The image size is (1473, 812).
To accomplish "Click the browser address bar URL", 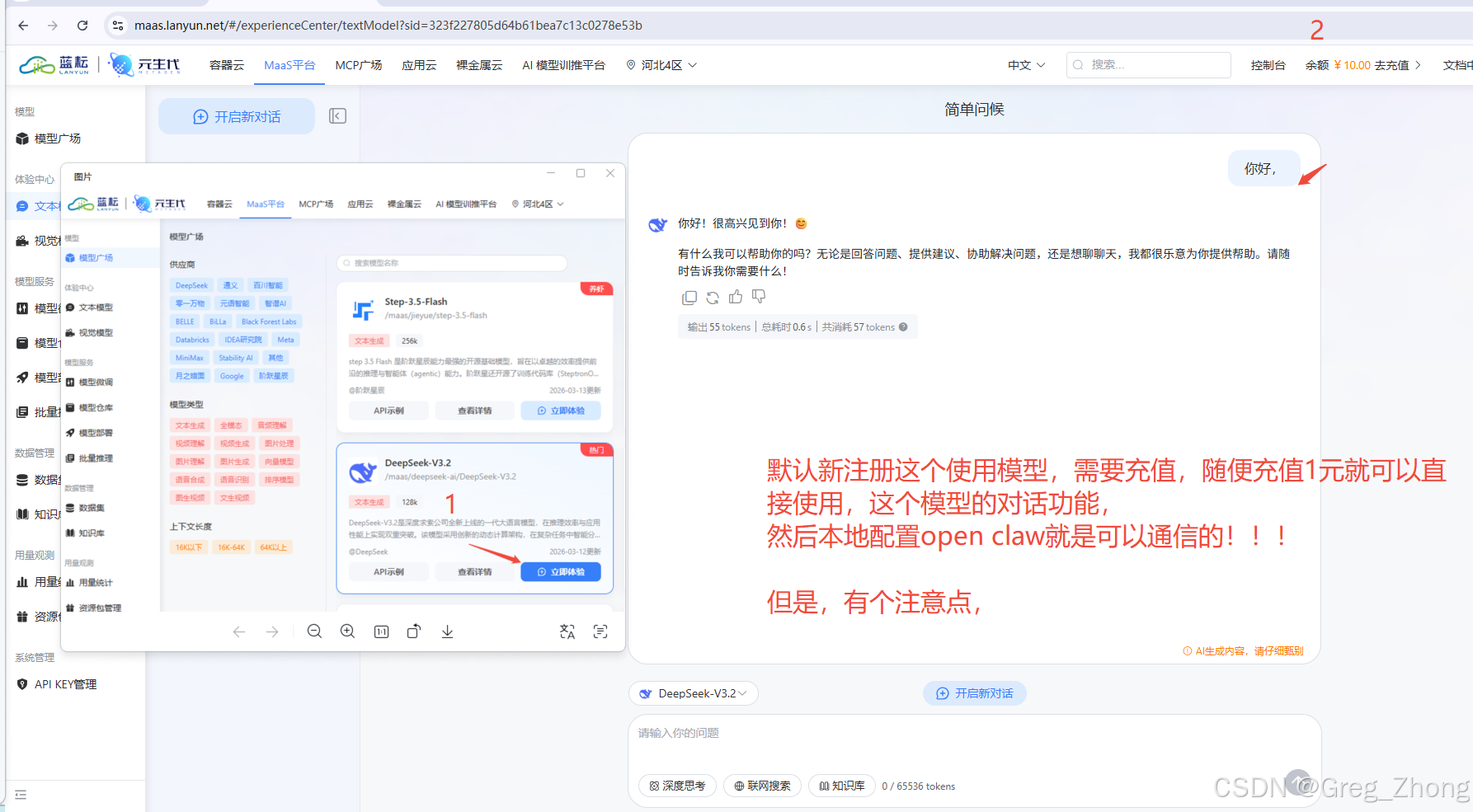I will coord(388,26).
